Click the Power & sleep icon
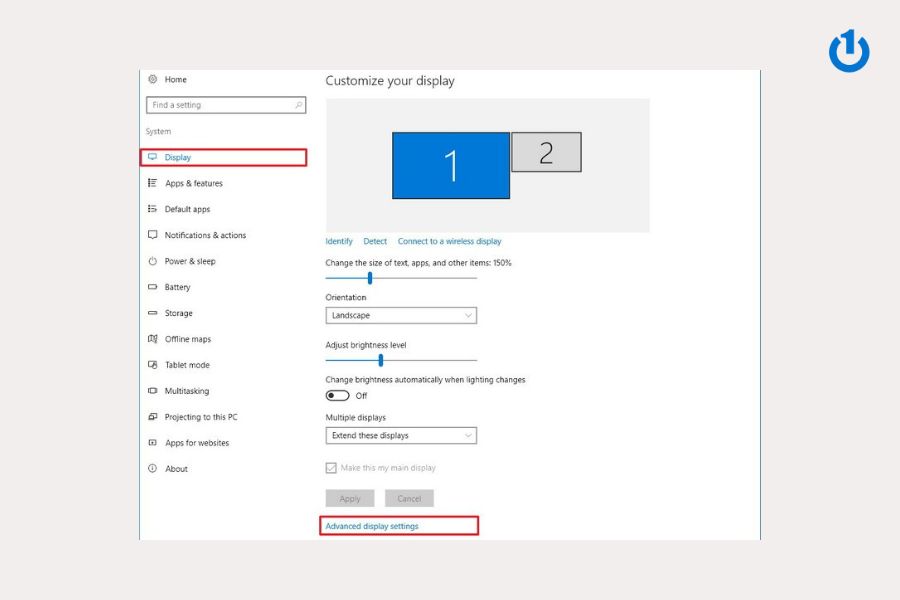900x600 pixels. 153,261
